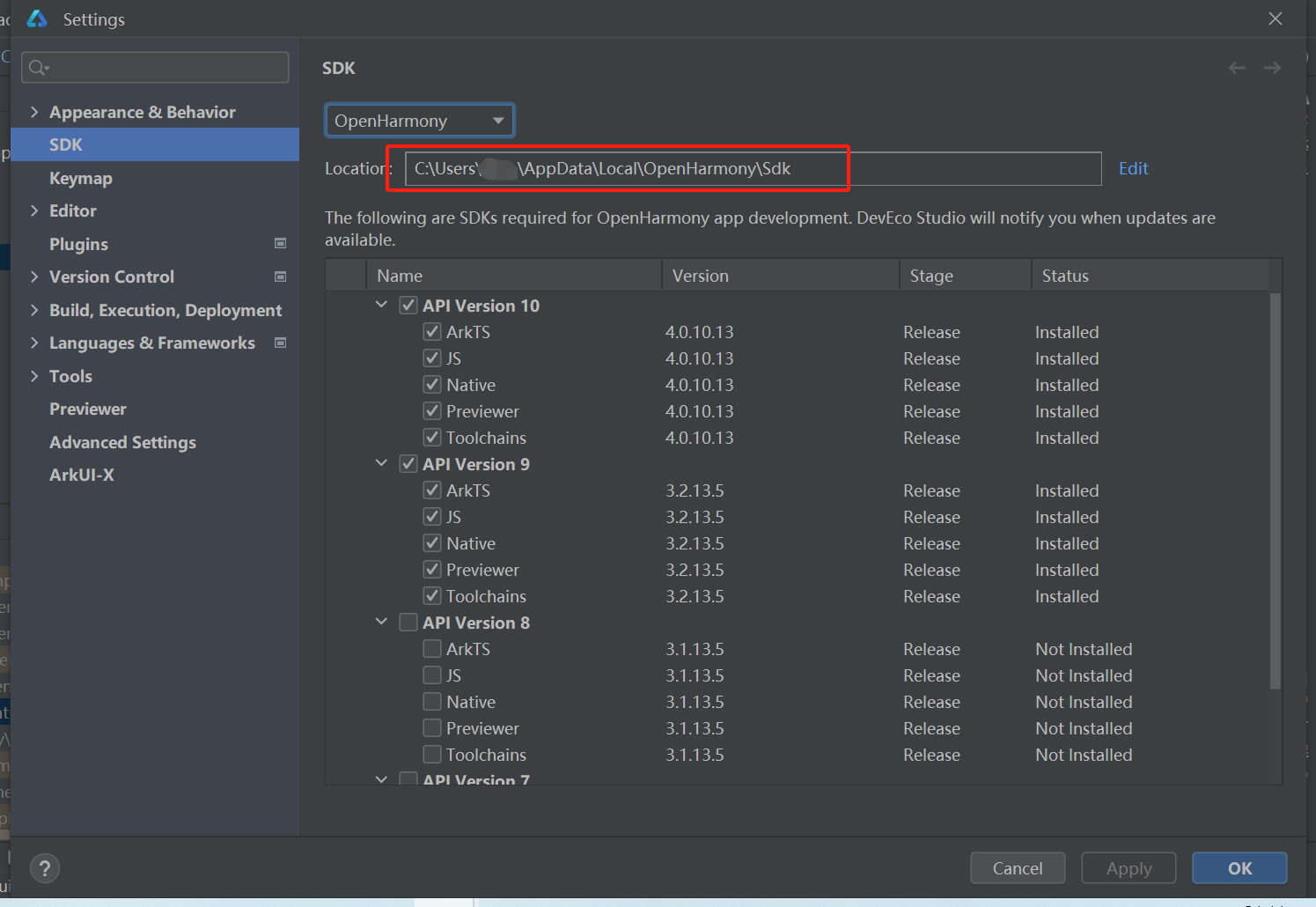Click the DevEco Studio logo icon

point(37,18)
